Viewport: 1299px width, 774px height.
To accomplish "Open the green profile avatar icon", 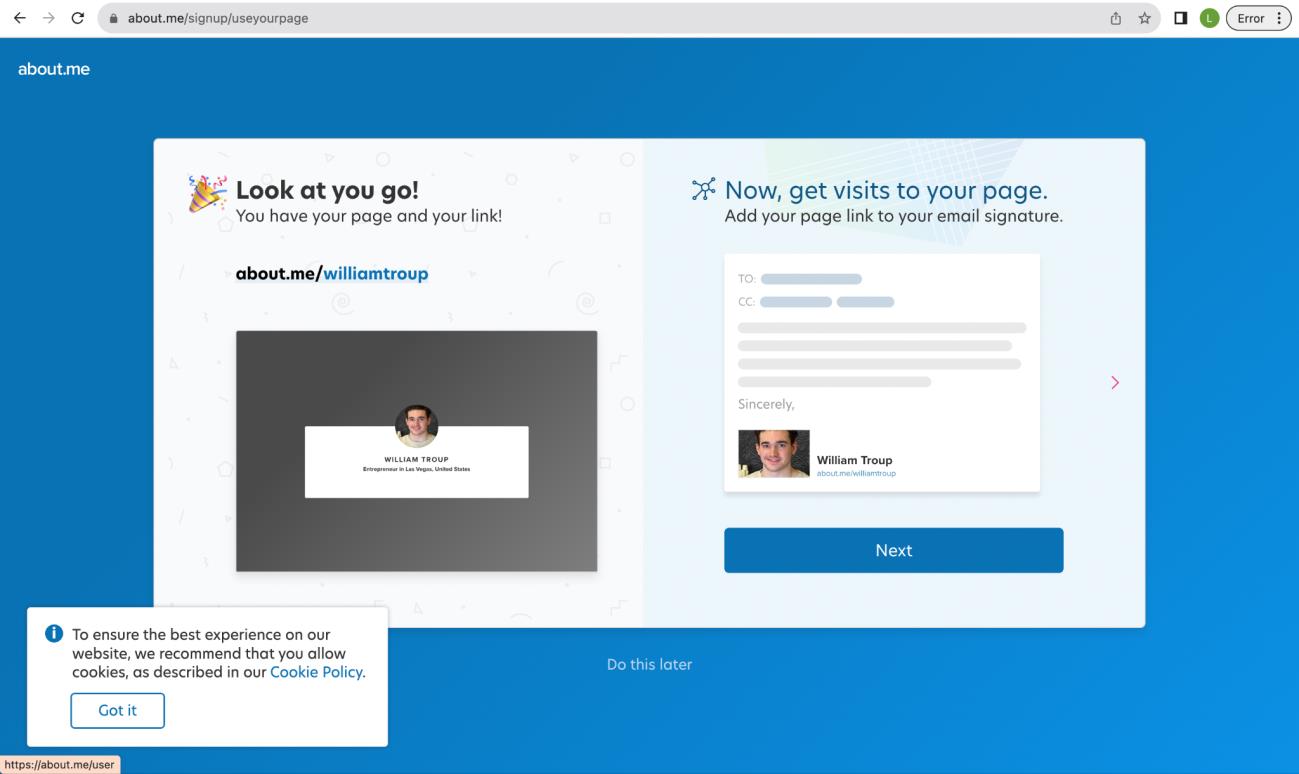I will (x=1209, y=18).
